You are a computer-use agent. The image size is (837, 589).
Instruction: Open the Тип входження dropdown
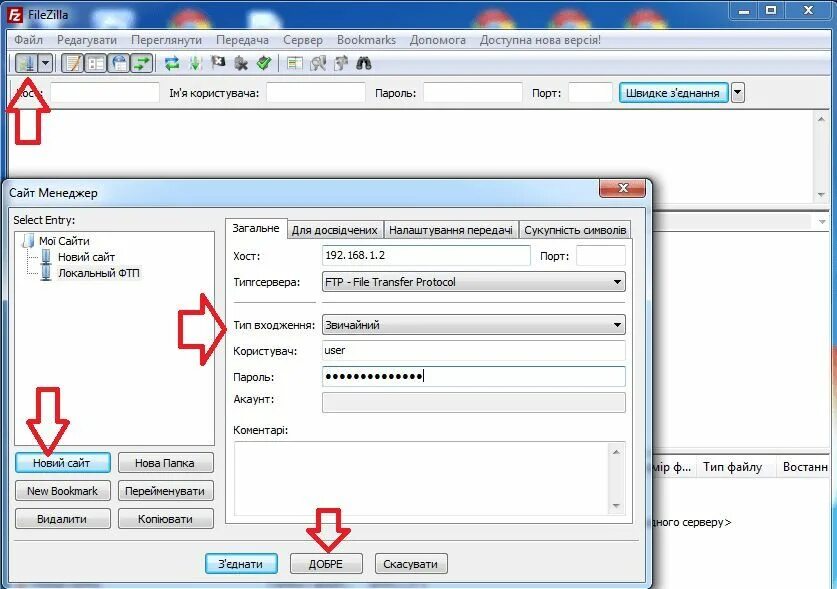(x=473, y=325)
